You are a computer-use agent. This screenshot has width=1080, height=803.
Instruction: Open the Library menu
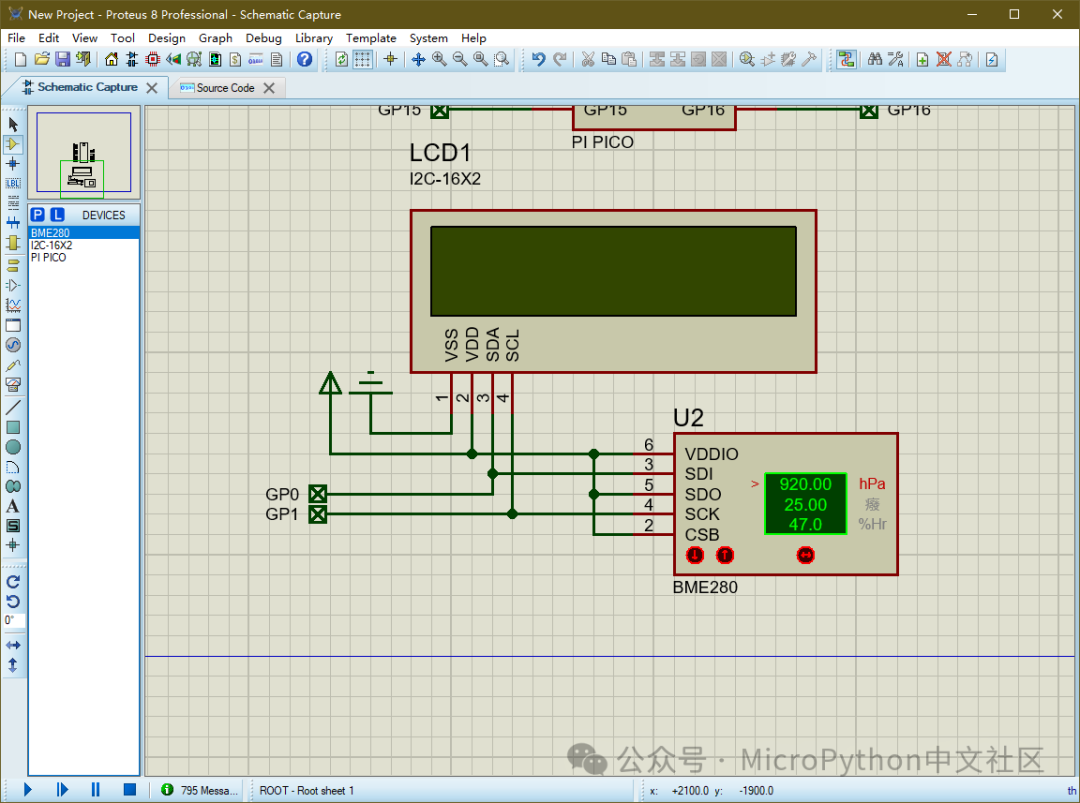click(x=313, y=38)
